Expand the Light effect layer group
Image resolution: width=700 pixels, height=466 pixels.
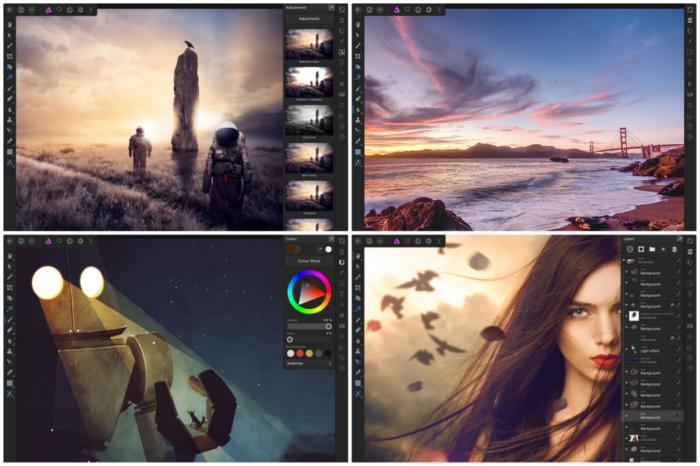(x=626, y=350)
